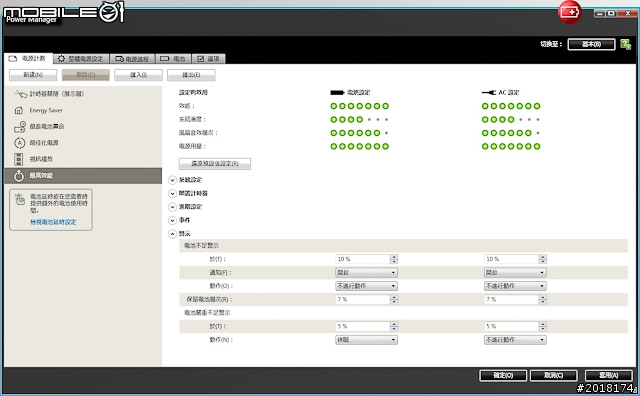Expand the 事件 section
The image size is (640, 396).
point(172,220)
